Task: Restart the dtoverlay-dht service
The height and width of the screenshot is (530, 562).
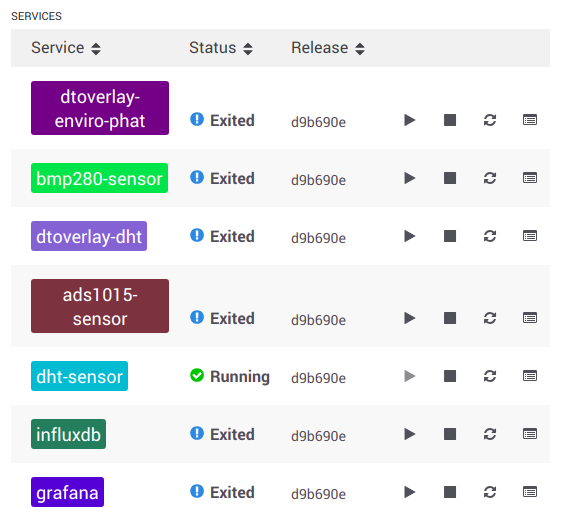Action: point(490,236)
